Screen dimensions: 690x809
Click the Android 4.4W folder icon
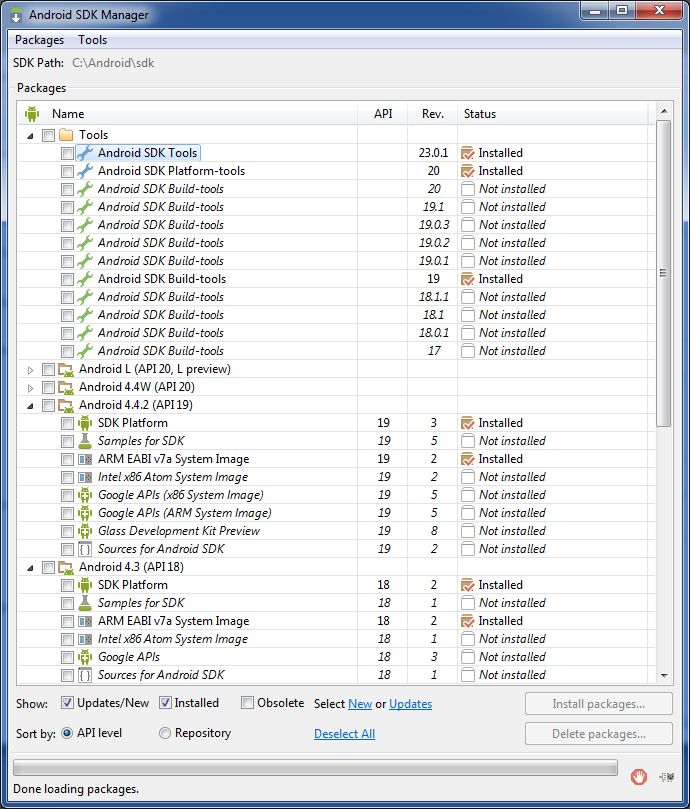66,387
